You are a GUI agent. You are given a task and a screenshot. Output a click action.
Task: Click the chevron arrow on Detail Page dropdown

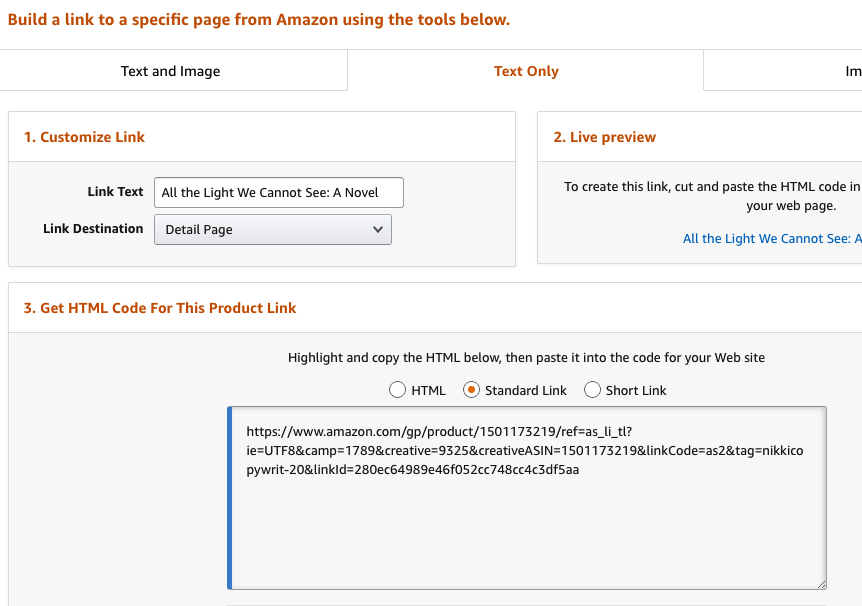click(x=377, y=229)
